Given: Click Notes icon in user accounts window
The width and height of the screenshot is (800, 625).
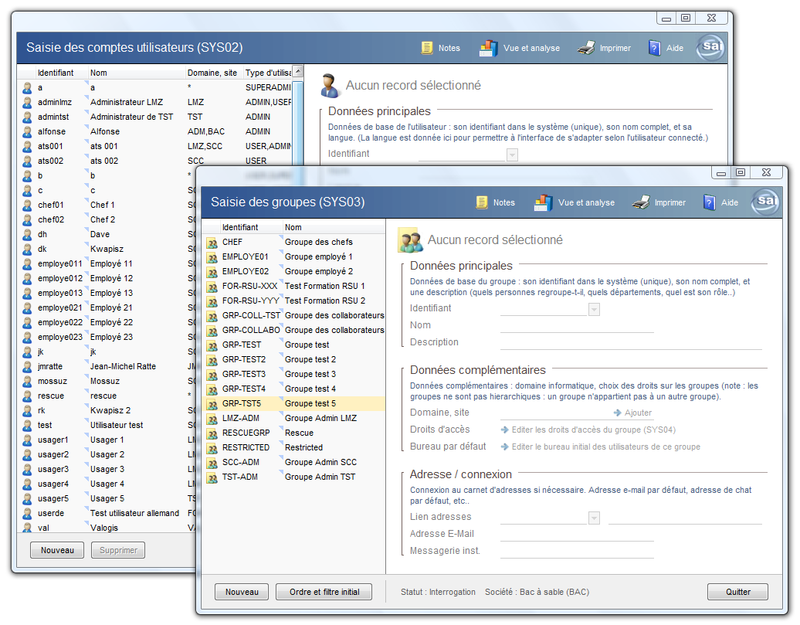Looking at the screenshot, I should 427,47.
